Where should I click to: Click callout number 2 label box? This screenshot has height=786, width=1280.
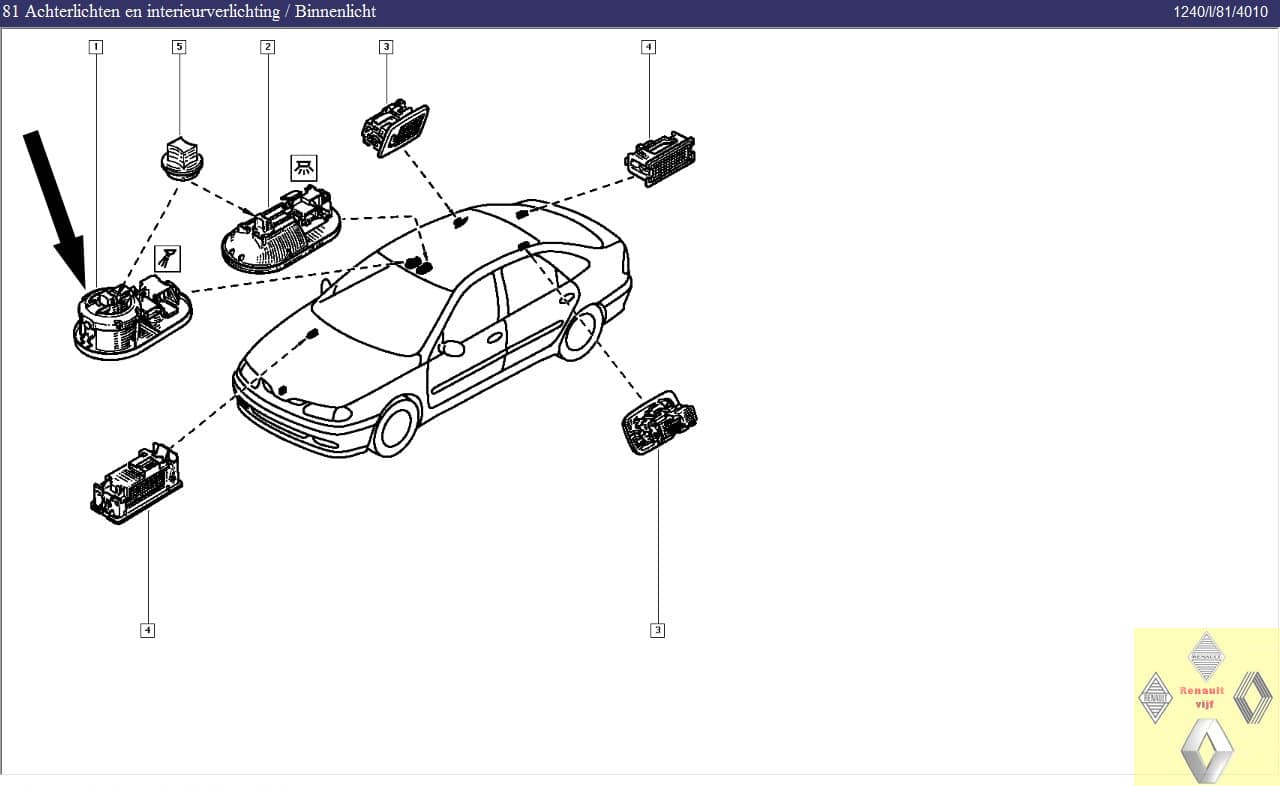(x=267, y=47)
